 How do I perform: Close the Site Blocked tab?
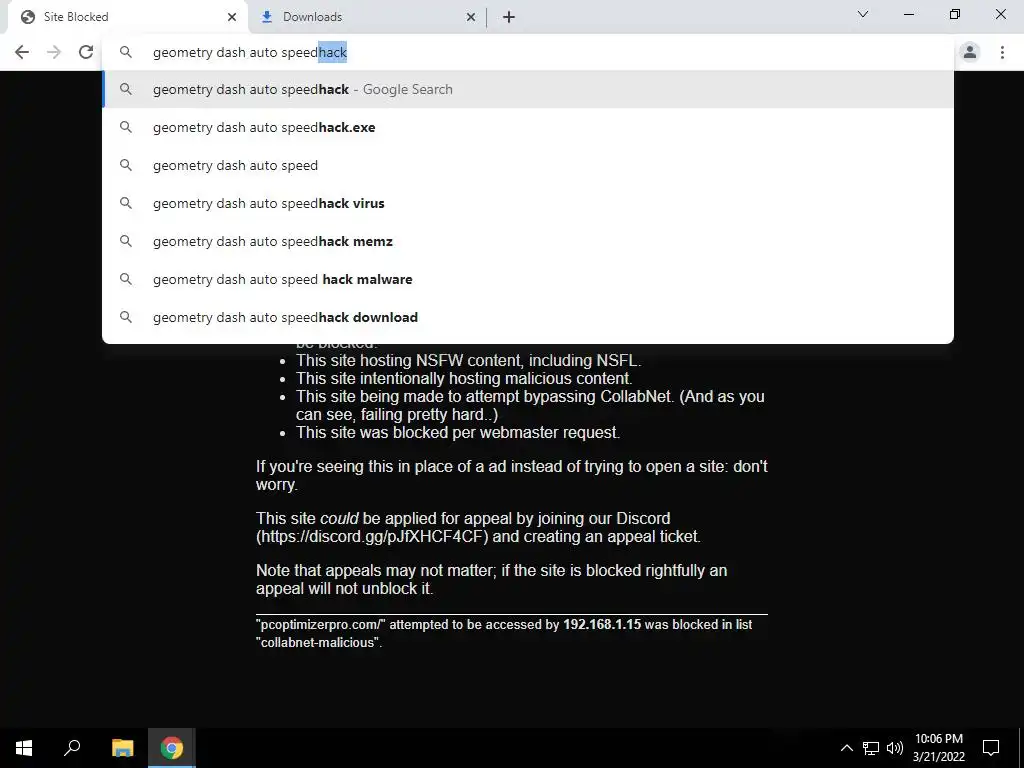232,17
